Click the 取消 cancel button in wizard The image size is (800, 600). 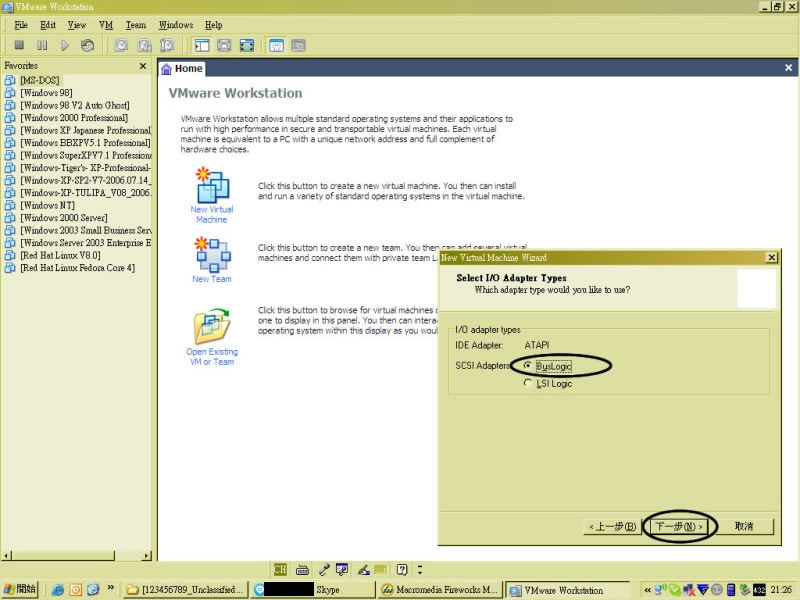tap(744, 526)
